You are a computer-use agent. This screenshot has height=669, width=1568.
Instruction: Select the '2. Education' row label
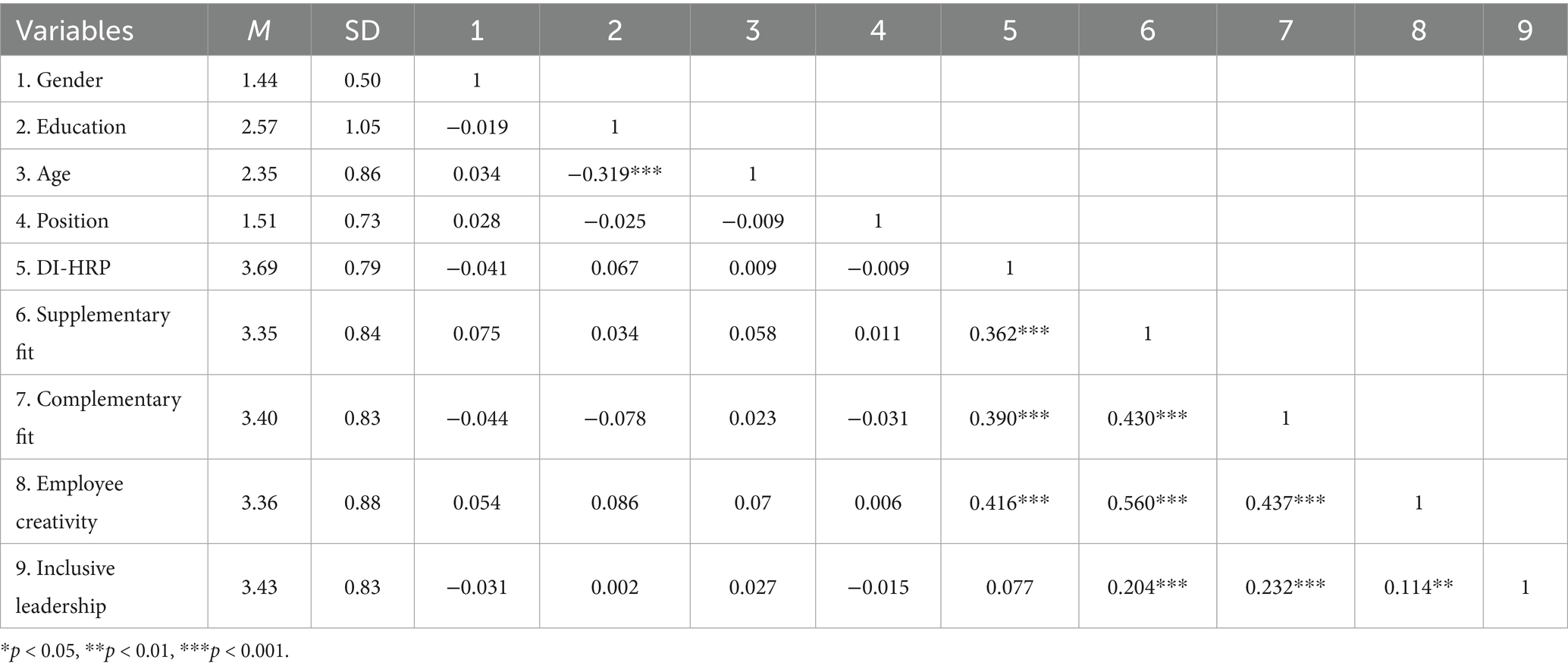click(x=71, y=127)
